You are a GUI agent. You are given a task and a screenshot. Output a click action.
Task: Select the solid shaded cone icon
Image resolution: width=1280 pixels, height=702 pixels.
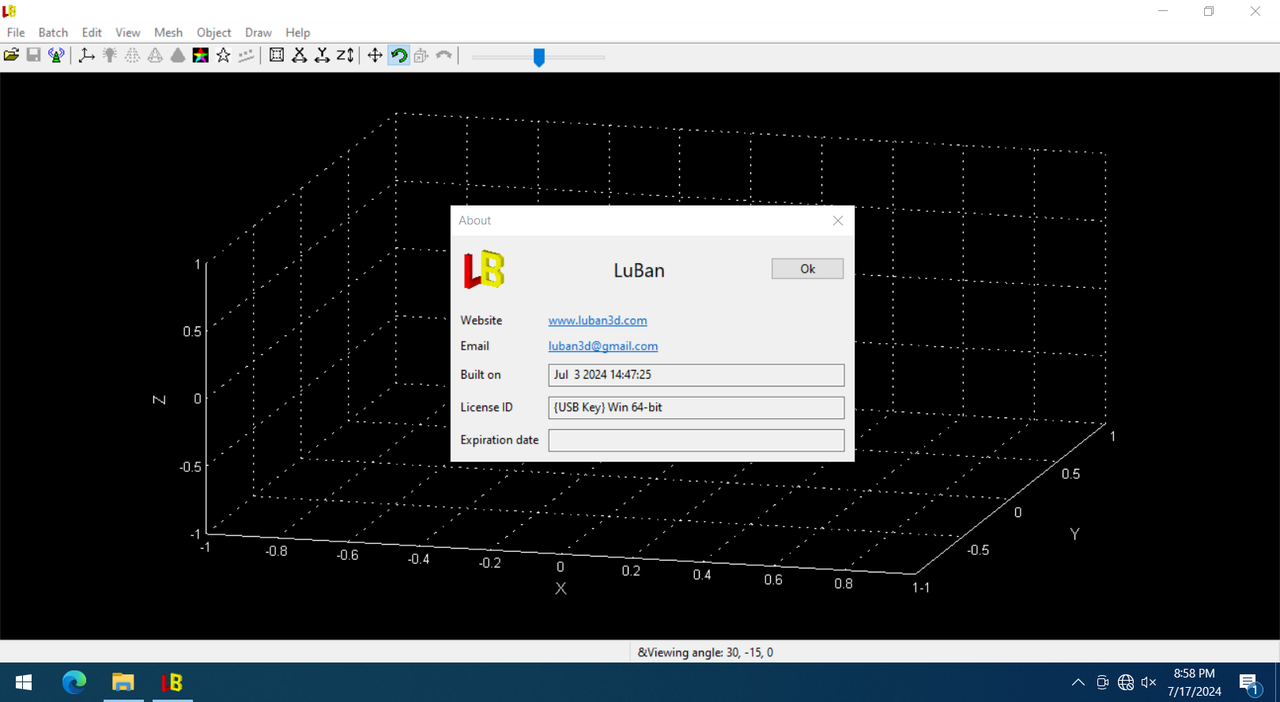(x=178, y=56)
